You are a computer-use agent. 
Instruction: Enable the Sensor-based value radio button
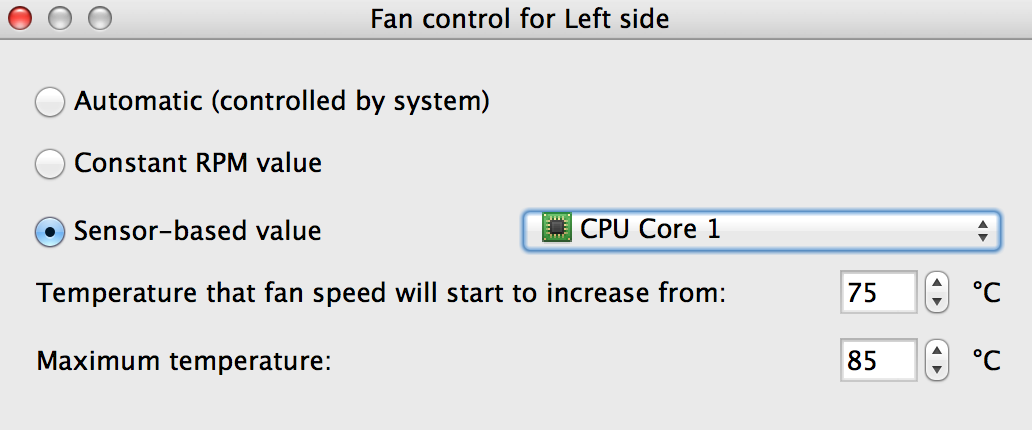[49, 232]
